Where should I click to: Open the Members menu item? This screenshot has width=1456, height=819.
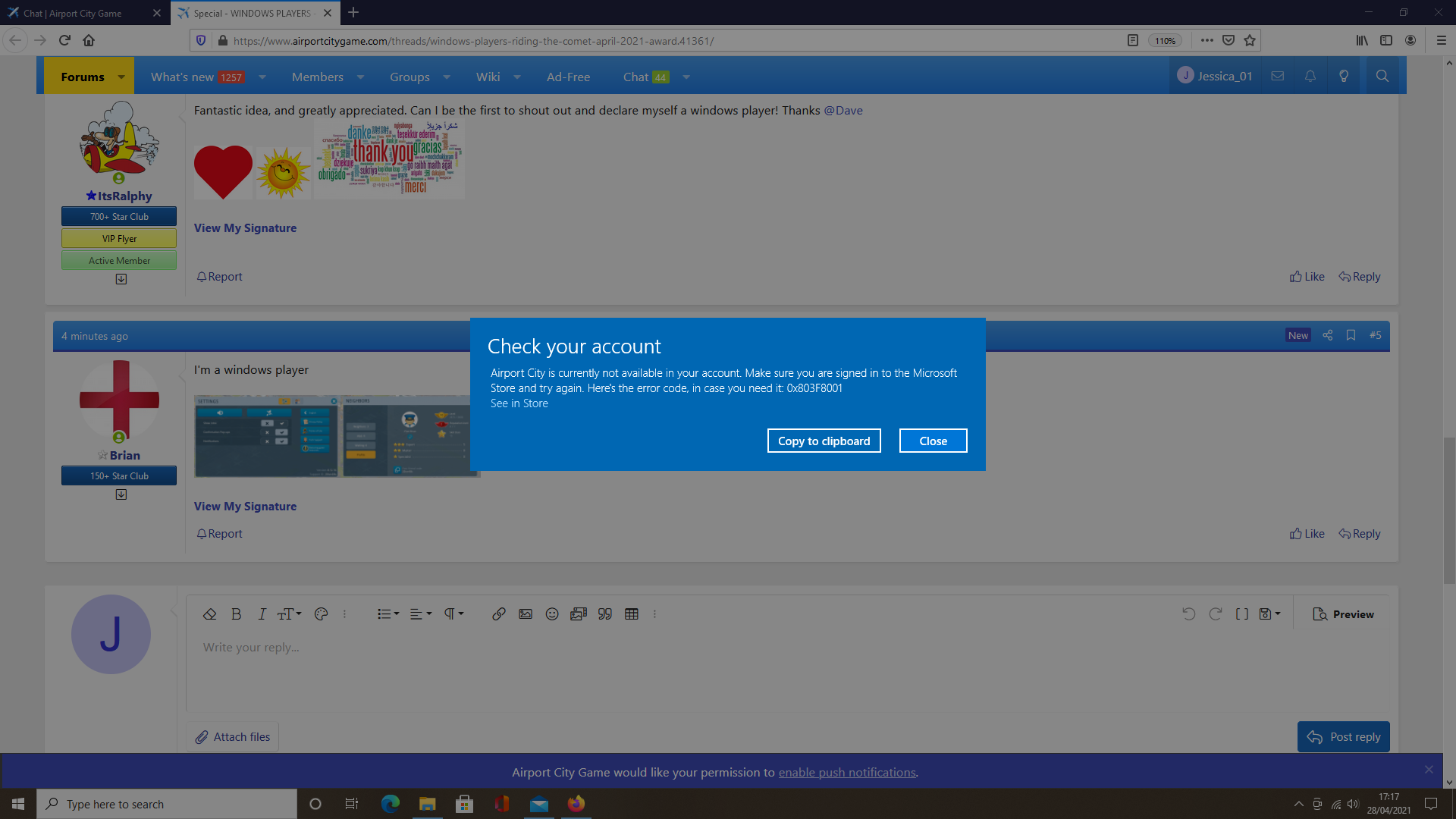click(x=318, y=77)
